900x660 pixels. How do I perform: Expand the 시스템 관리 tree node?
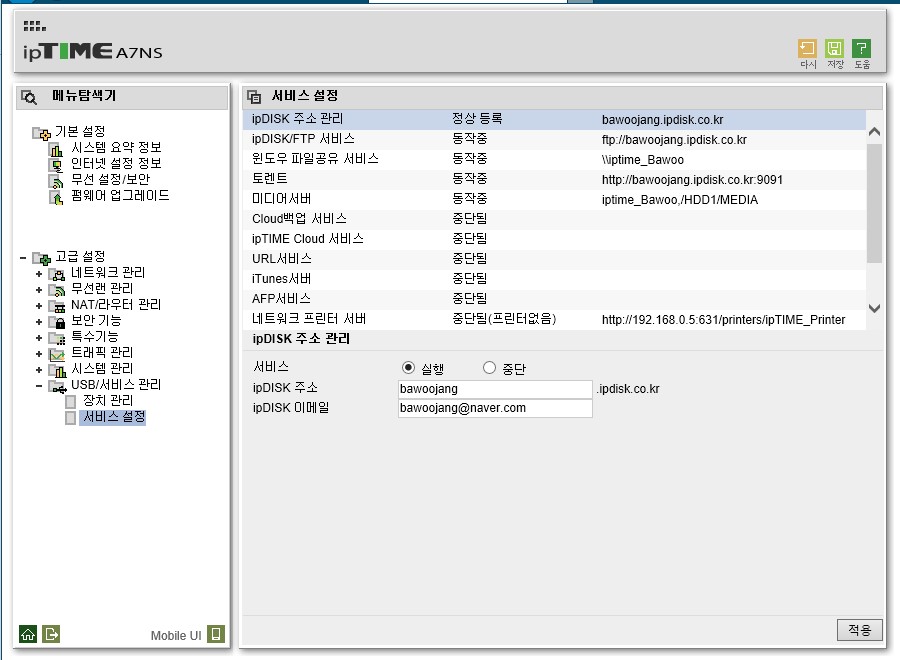tap(39, 370)
